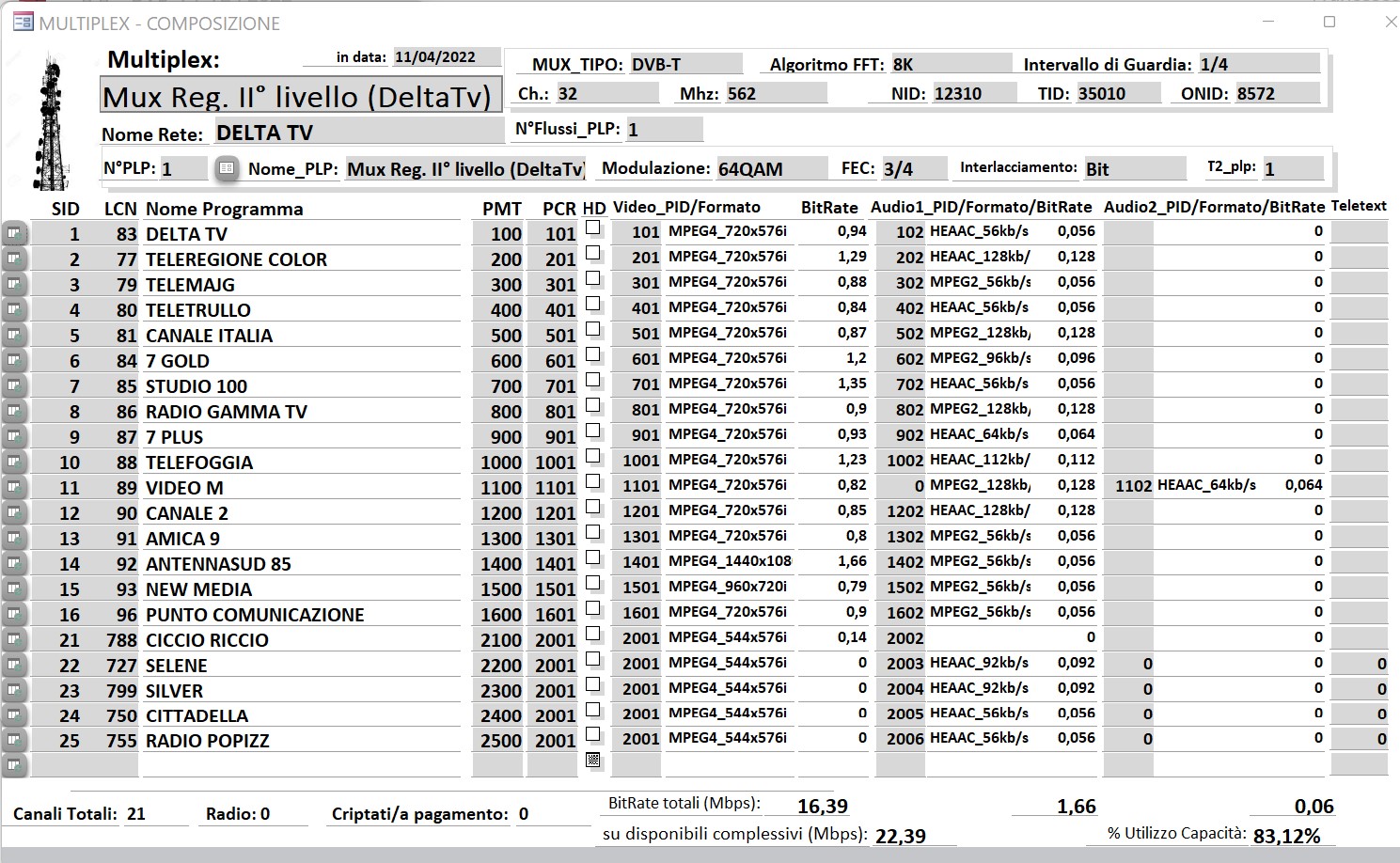Select the FEC field 3/4
This screenshot has width=1400, height=863.
pos(913,168)
